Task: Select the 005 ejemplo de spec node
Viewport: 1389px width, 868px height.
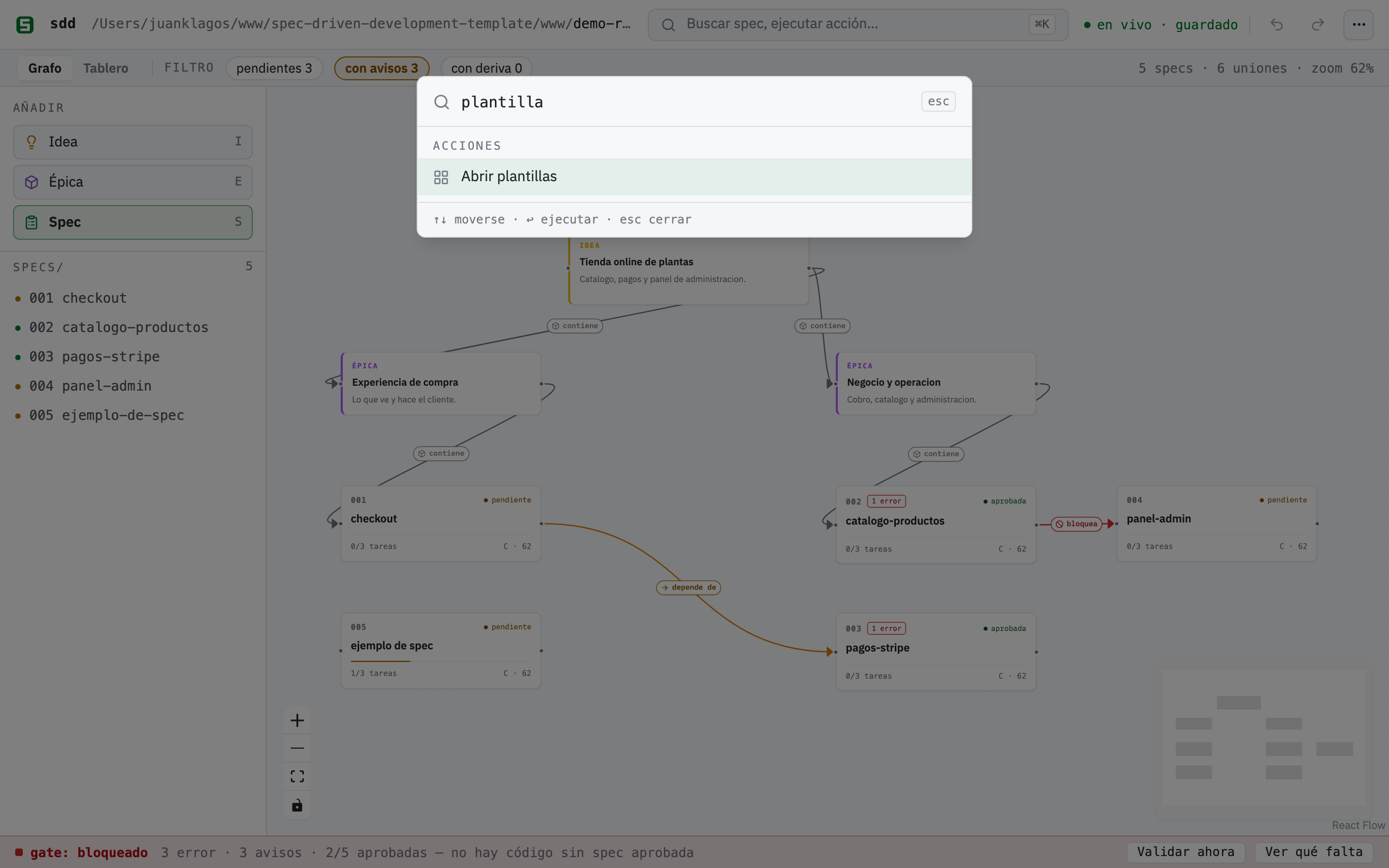Action: tap(441, 650)
